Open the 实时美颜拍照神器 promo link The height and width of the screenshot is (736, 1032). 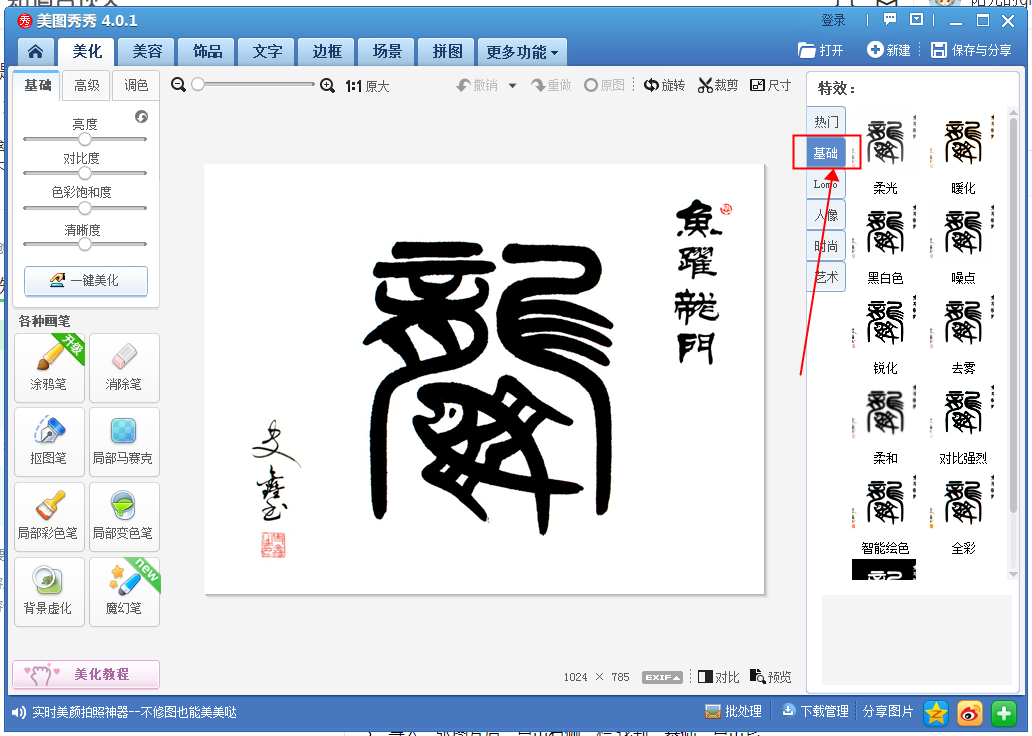coord(134,712)
